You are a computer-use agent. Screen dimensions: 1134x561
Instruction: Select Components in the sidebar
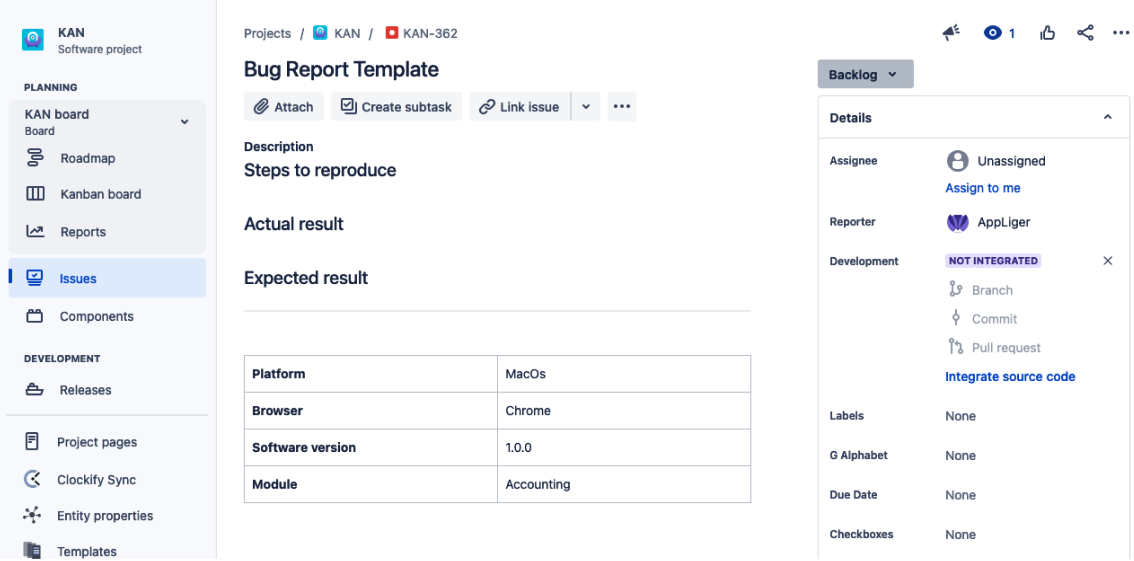pos(96,316)
